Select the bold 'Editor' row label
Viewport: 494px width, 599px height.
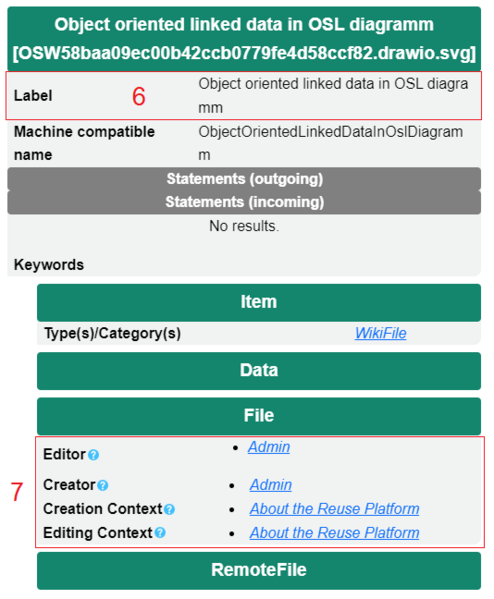pos(65,455)
